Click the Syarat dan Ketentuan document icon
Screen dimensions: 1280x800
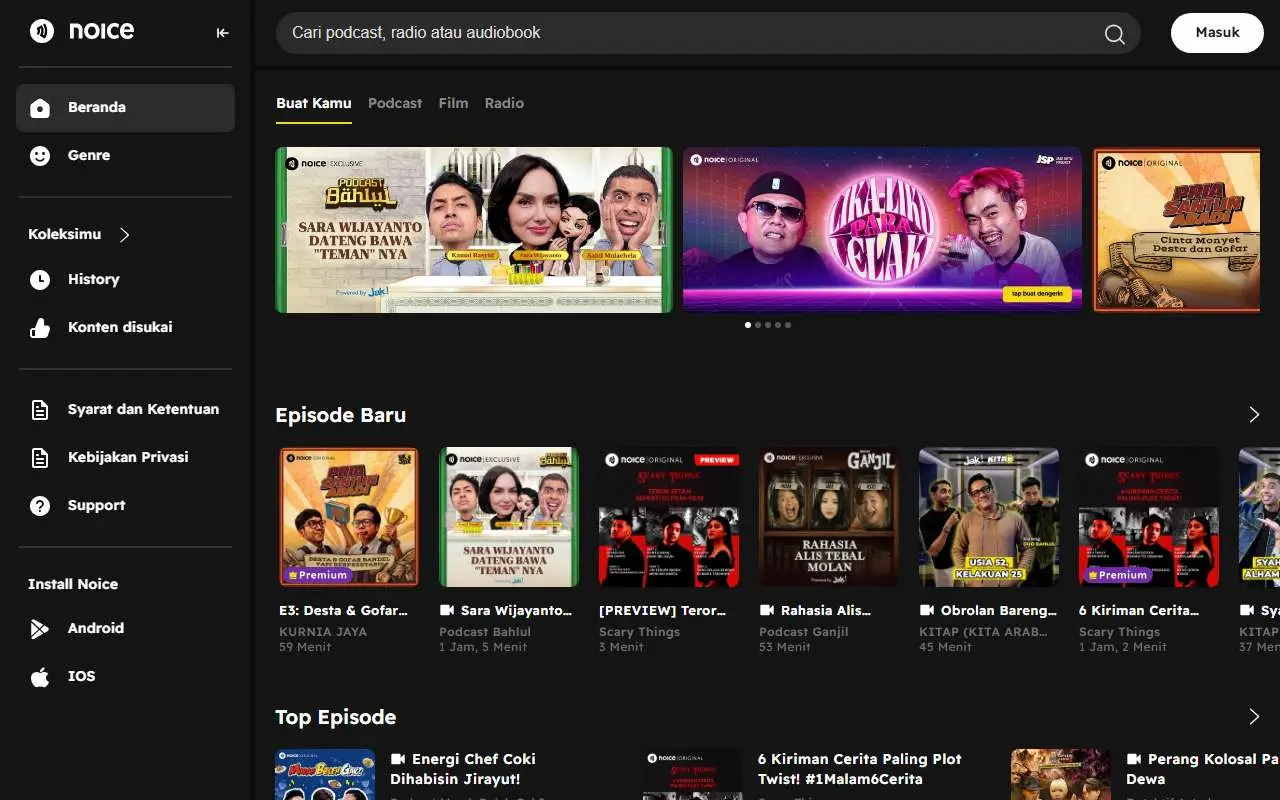(40, 410)
